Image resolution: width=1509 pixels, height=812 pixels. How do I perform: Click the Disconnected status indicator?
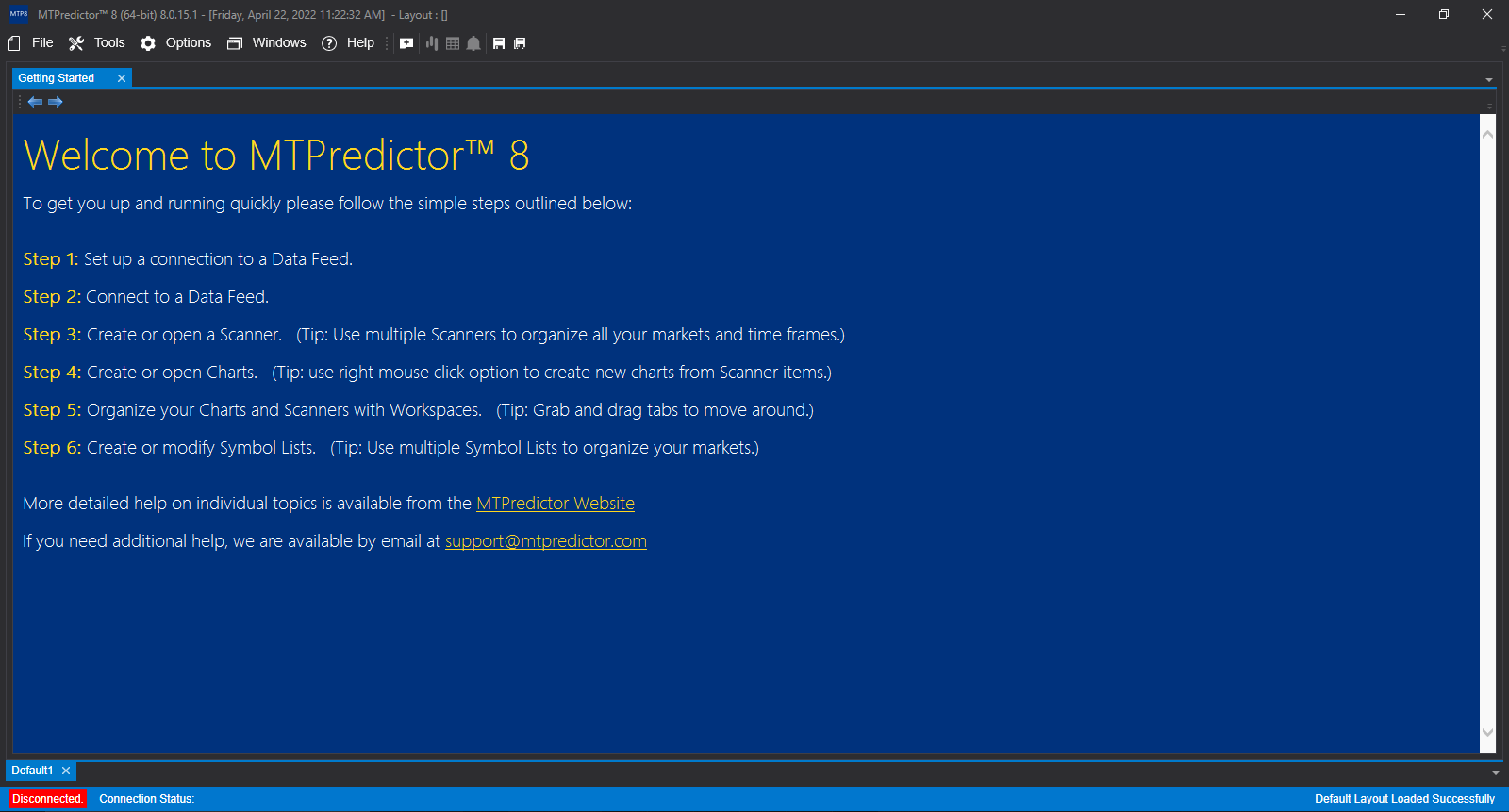[48, 799]
